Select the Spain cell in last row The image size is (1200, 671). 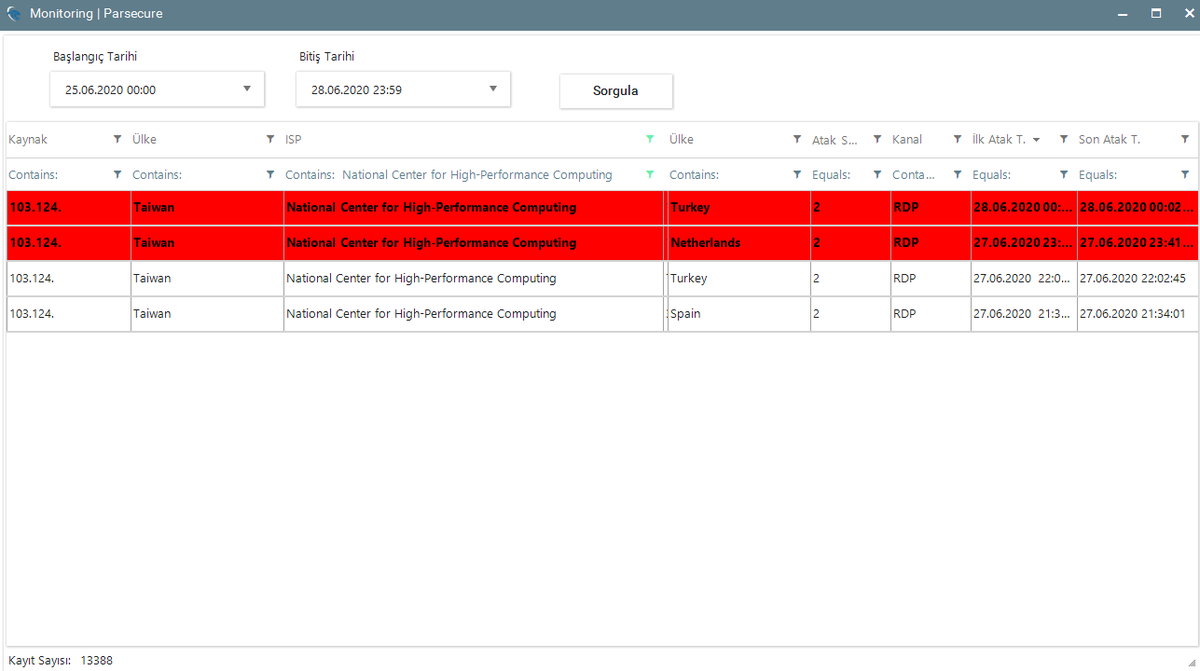coord(738,314)
